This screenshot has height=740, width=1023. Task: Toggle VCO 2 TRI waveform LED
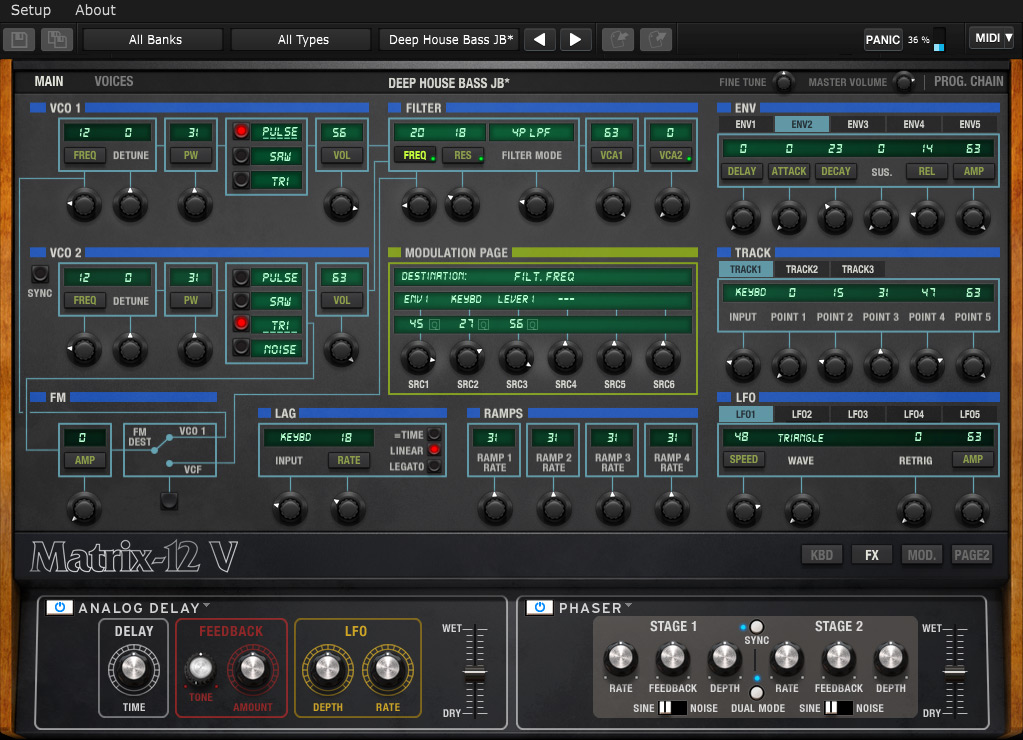241,324
